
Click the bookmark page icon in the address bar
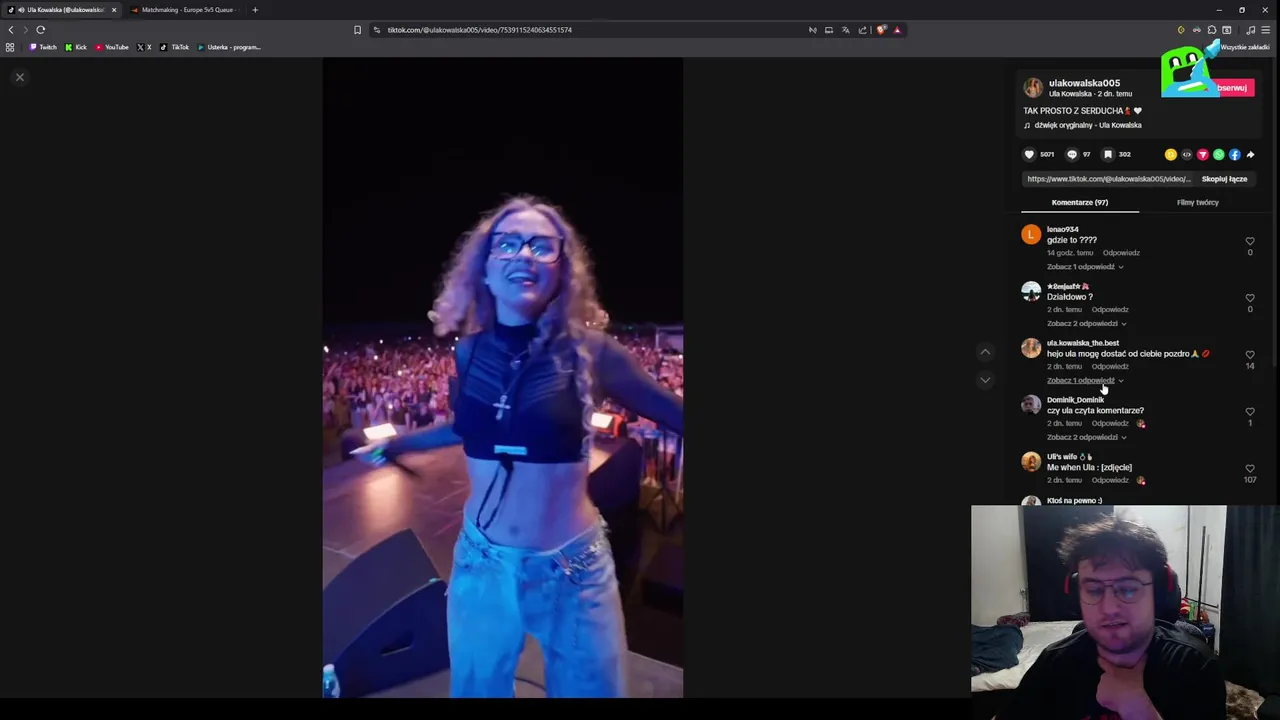click(357, 30)
